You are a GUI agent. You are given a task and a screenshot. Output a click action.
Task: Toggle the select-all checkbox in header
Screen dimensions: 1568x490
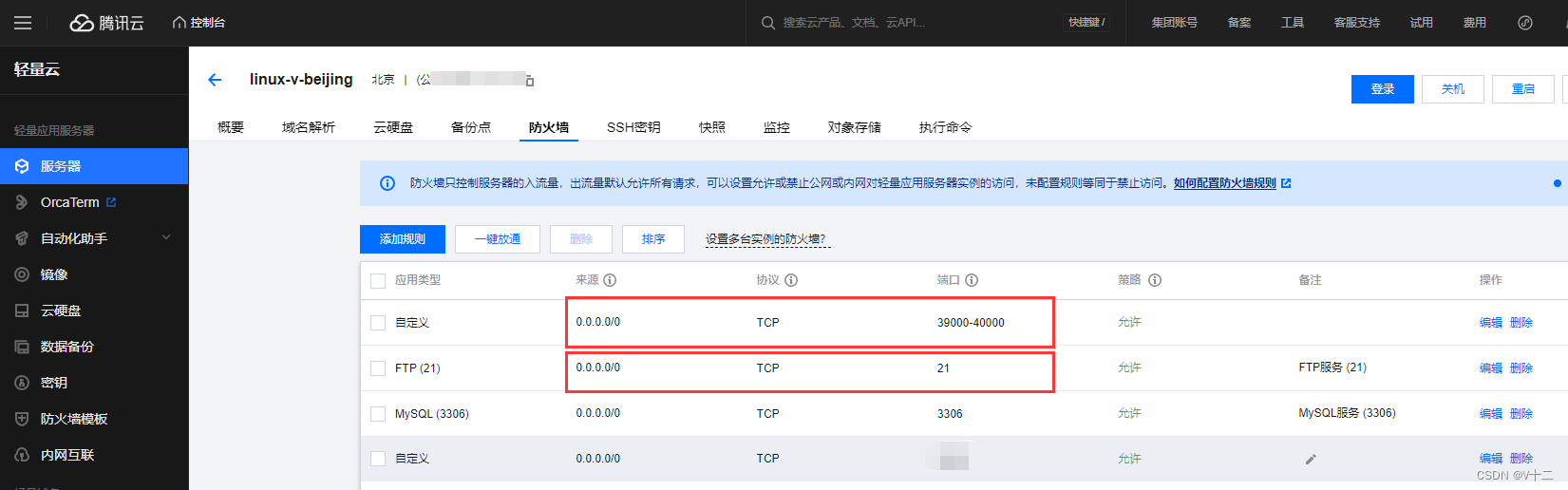(x=378, y=281)
